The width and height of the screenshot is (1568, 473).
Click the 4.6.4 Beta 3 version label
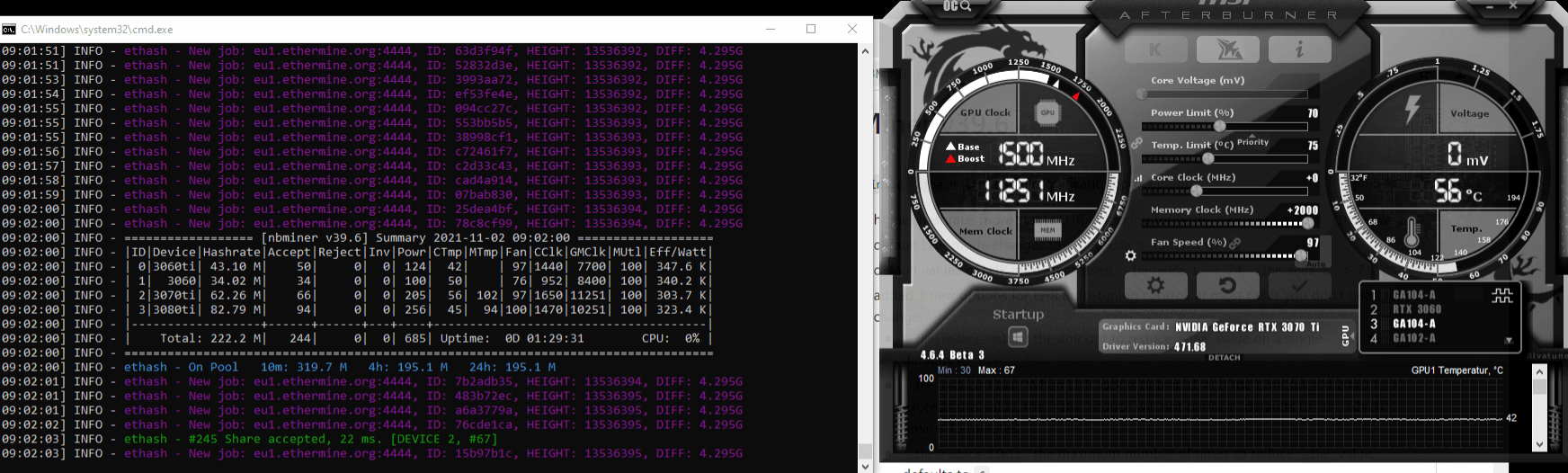point(952,355)
